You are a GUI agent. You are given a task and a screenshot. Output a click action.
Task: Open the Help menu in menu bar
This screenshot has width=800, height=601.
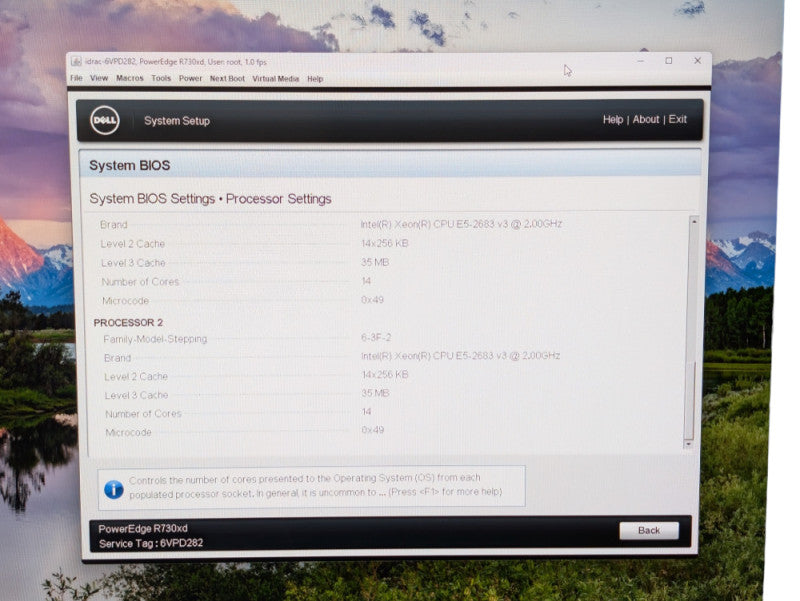pyautogui.click(x=315, y=79)
